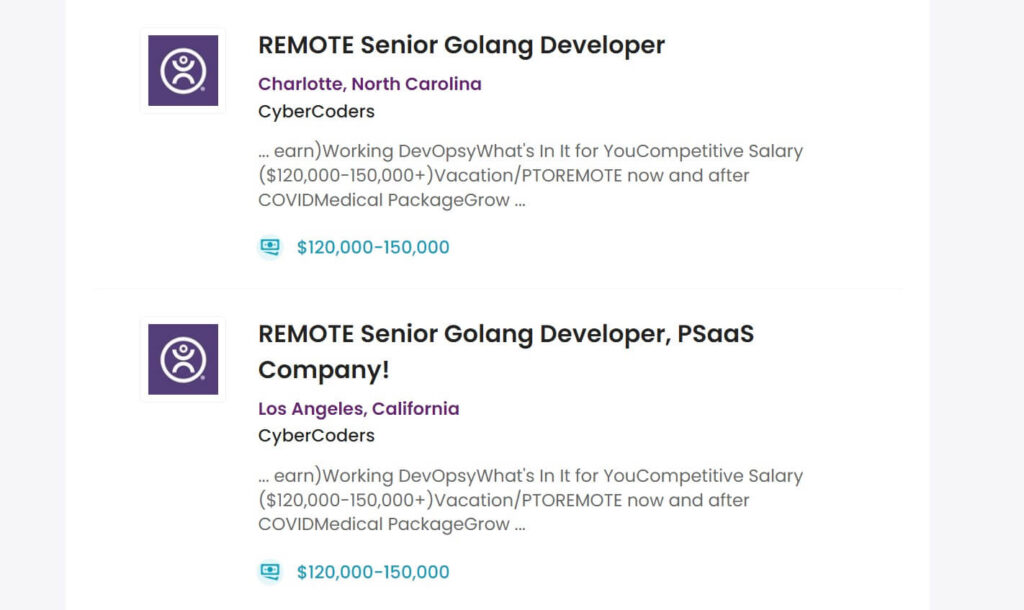Click the Los Angeles listing's description snippet
The image size is (1024, 610).
coord(530,500)
